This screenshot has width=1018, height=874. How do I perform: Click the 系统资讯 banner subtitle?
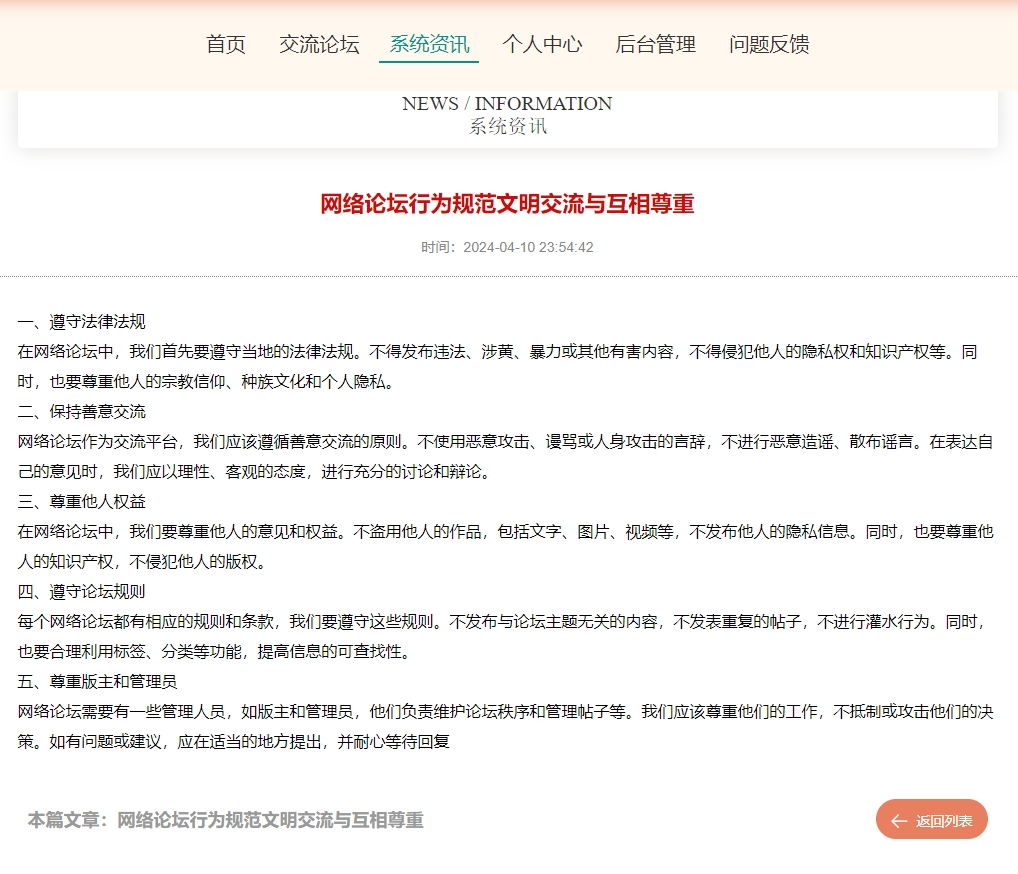pyautogui.click(x=508, y=126)
